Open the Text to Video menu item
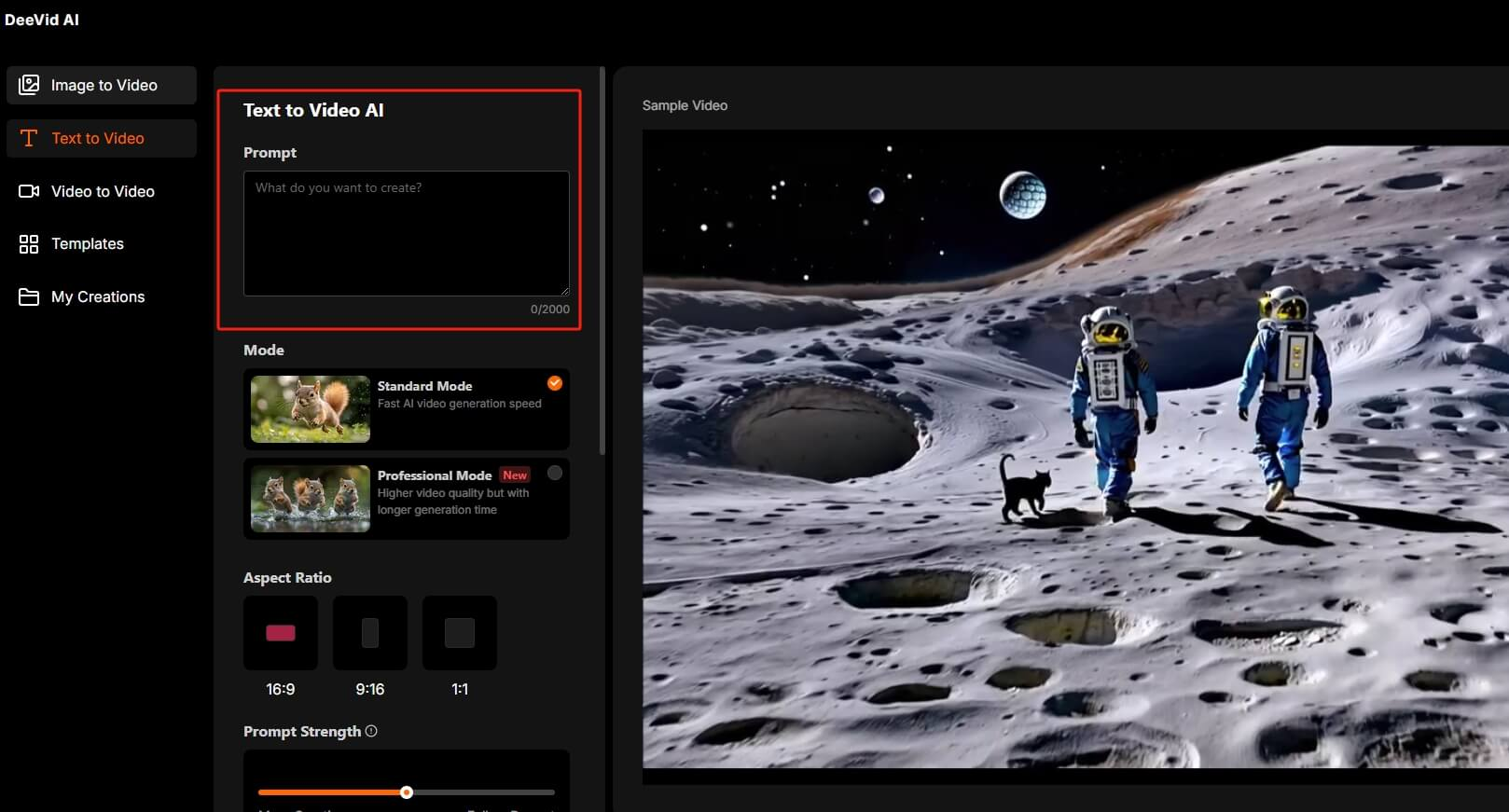The width and height of the screenshot is (1509, 812). 102,138
